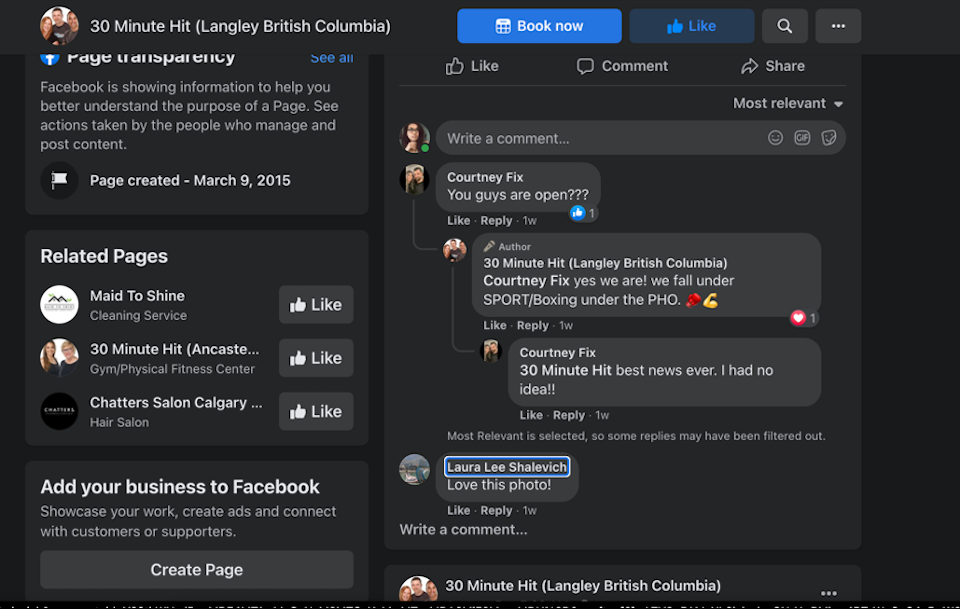Select the 'Page created - March 9, 2015' text
Viewport: 960px width, 609px height.
[190, 181]
